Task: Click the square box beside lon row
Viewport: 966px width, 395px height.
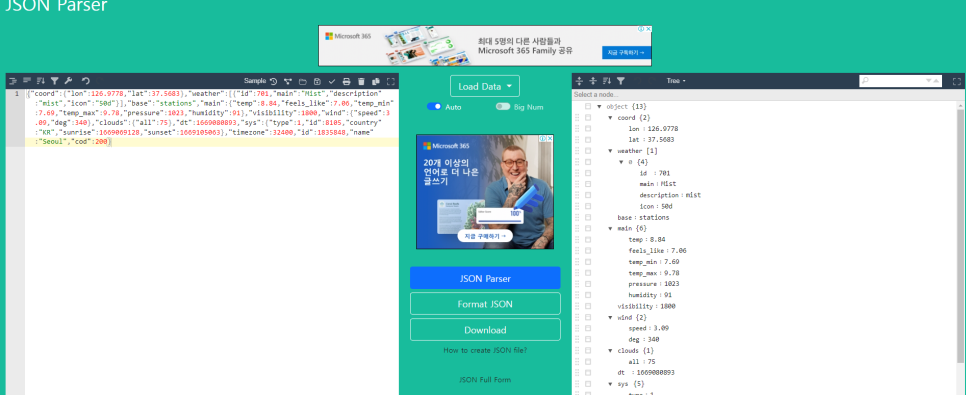Action: point(588,129)
